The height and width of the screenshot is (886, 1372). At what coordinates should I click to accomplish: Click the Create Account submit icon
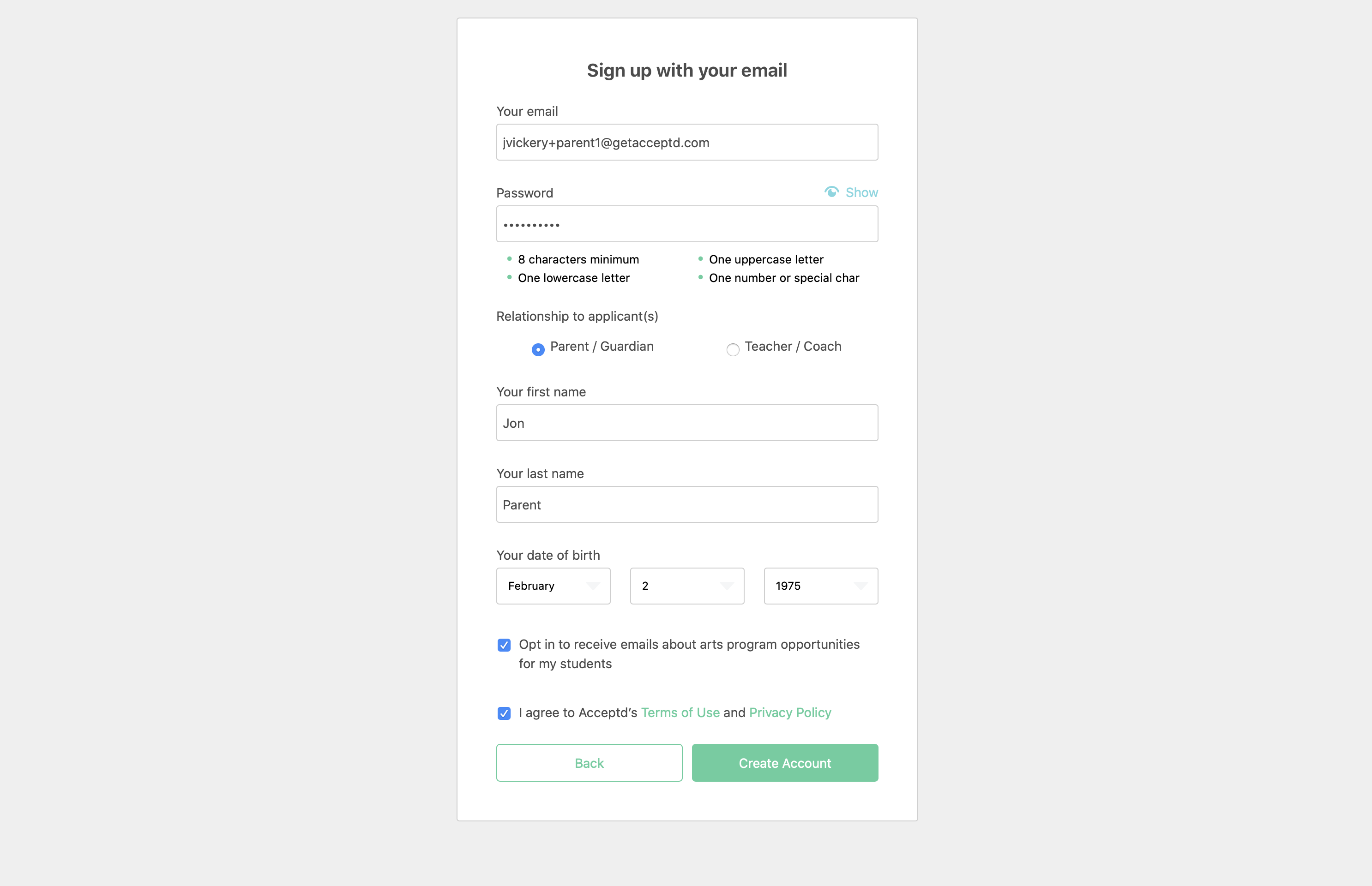(x=784, y=762)
